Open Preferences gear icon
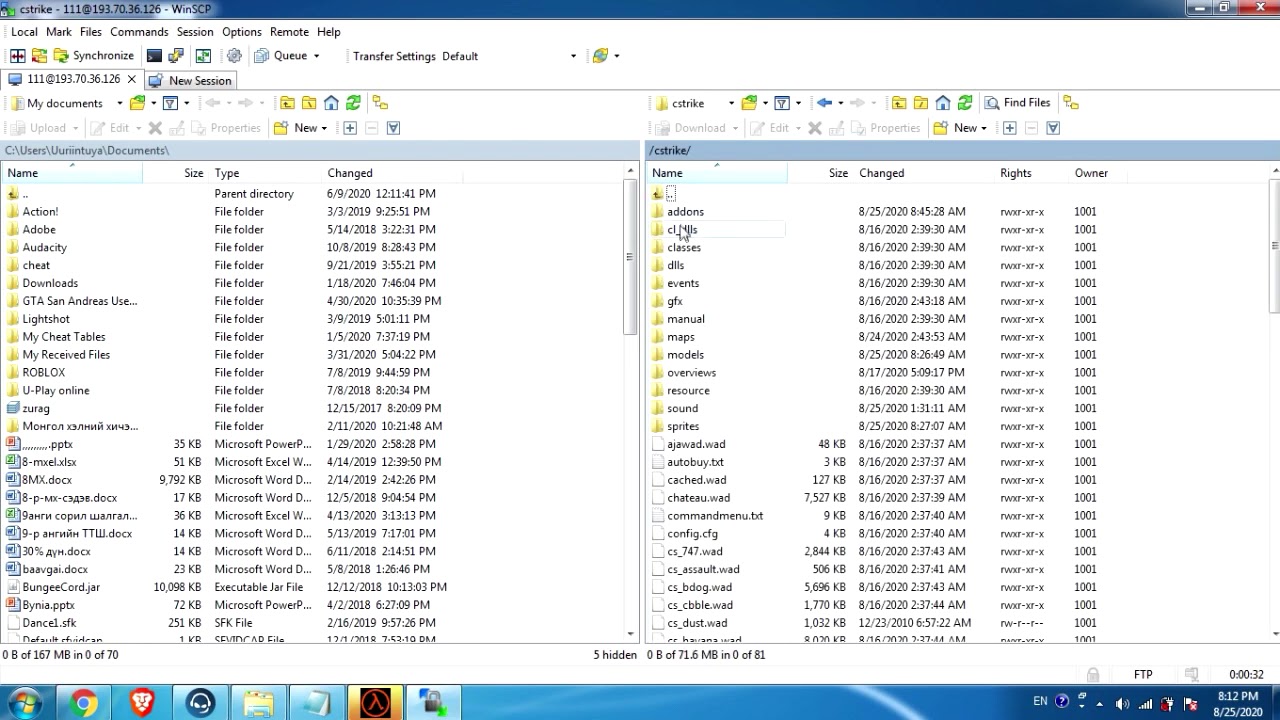Viewport: 1280px width, 720px height. 234,56
